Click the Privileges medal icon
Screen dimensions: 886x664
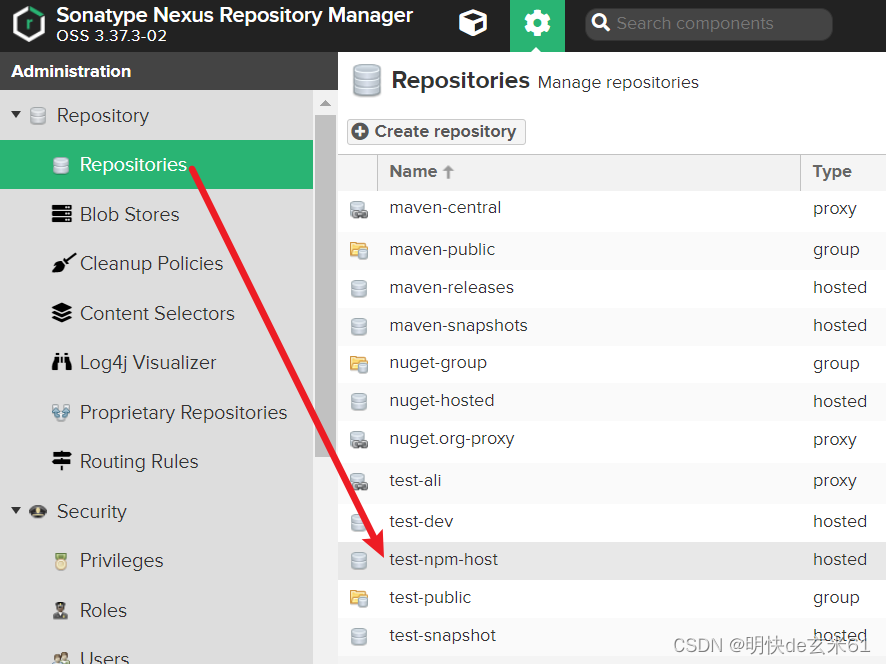pyautogui.click(x=60, y=561)
